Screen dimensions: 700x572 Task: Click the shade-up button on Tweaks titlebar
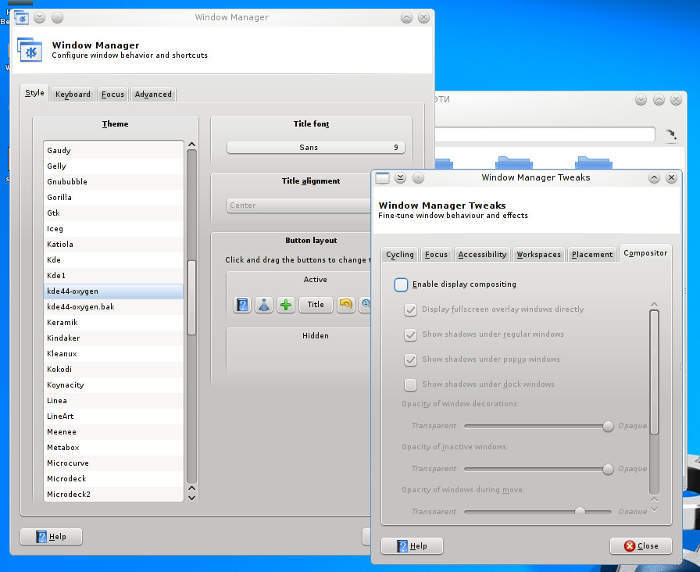[x=654, y=178]
